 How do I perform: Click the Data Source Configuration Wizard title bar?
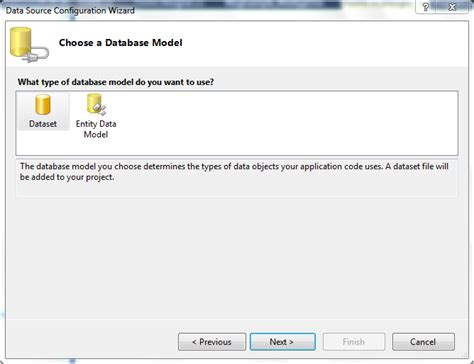[x=70, y=10]
